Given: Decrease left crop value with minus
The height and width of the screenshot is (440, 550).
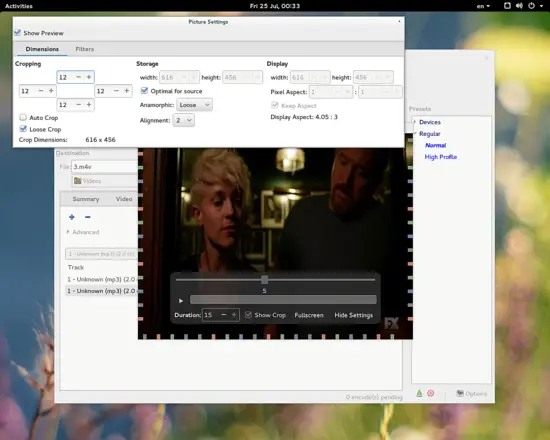Looking at the screenshot, I should (41, 91).
